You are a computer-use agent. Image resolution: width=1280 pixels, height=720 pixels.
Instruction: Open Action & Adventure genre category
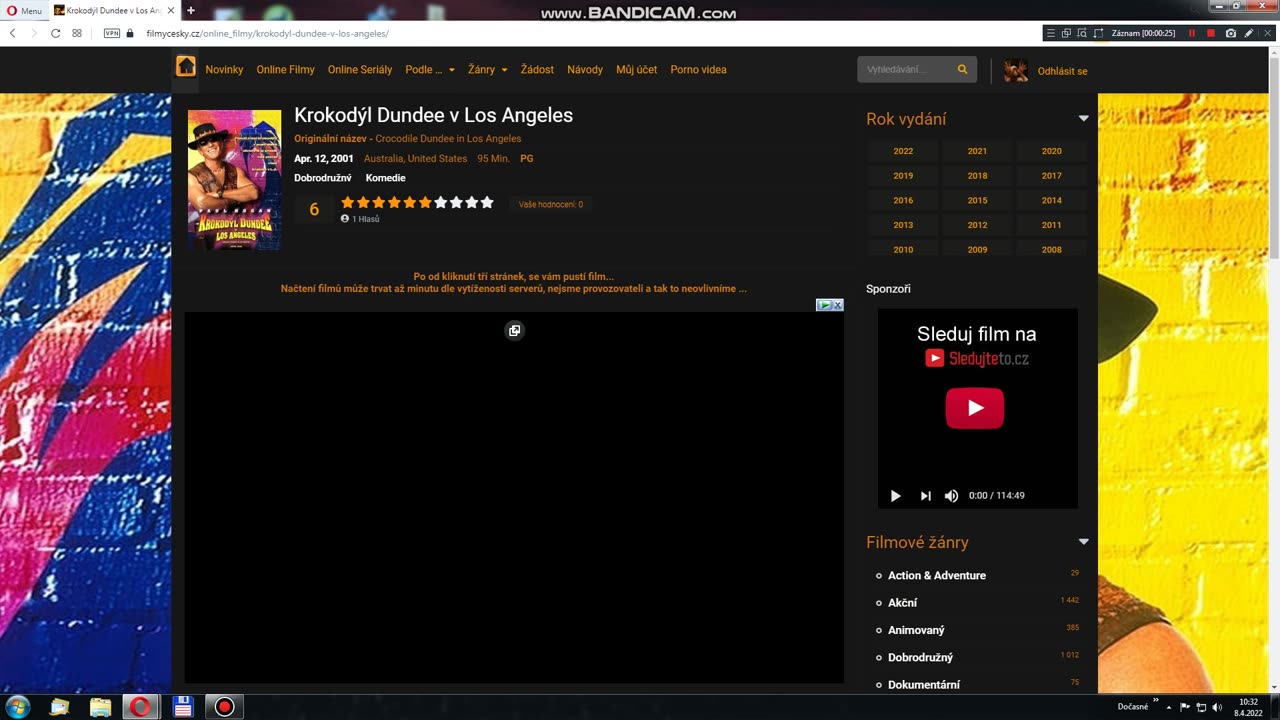click(937, 576)
